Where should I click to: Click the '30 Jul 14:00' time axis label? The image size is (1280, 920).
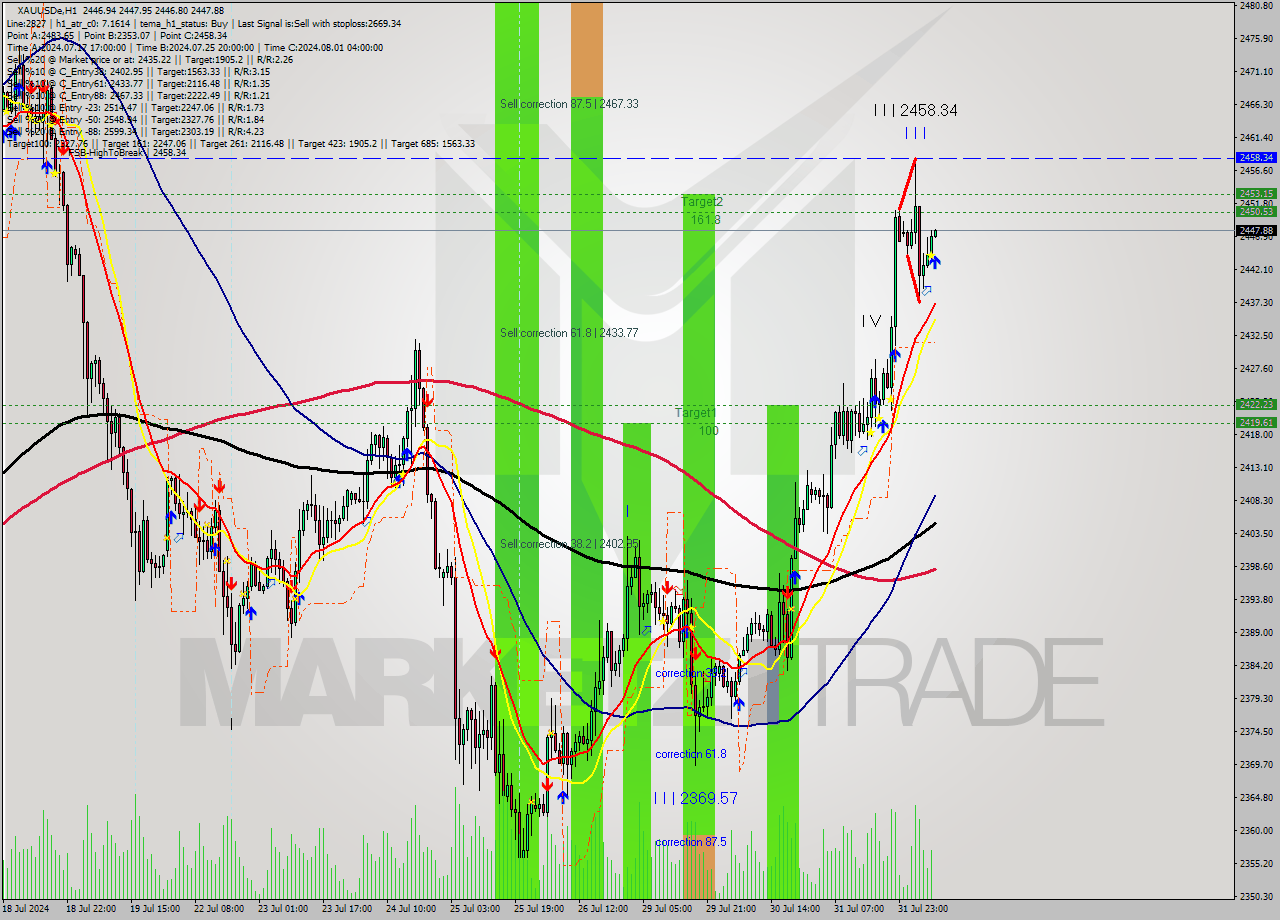click(794, 909)
